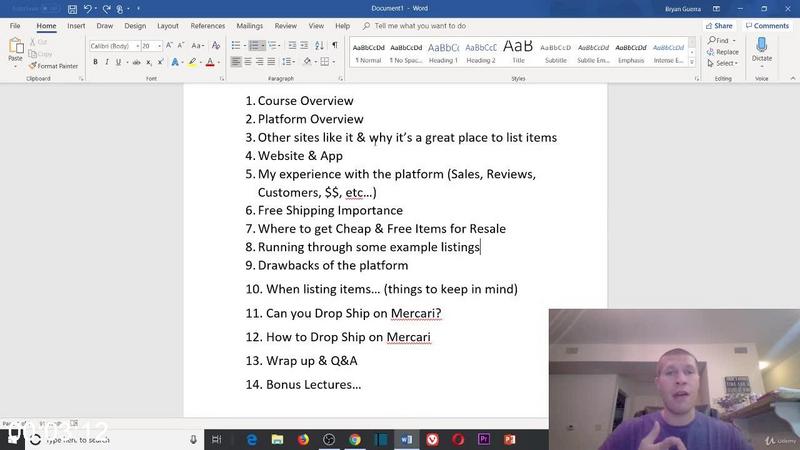
Task: Center align the paragraph
Action: [248, 62]
